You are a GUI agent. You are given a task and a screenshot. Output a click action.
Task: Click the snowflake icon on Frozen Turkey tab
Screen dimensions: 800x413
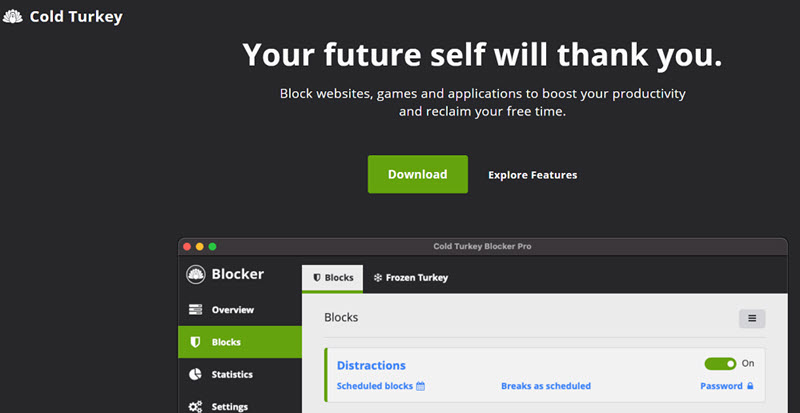pyautogui.click(x=378, y=278)
